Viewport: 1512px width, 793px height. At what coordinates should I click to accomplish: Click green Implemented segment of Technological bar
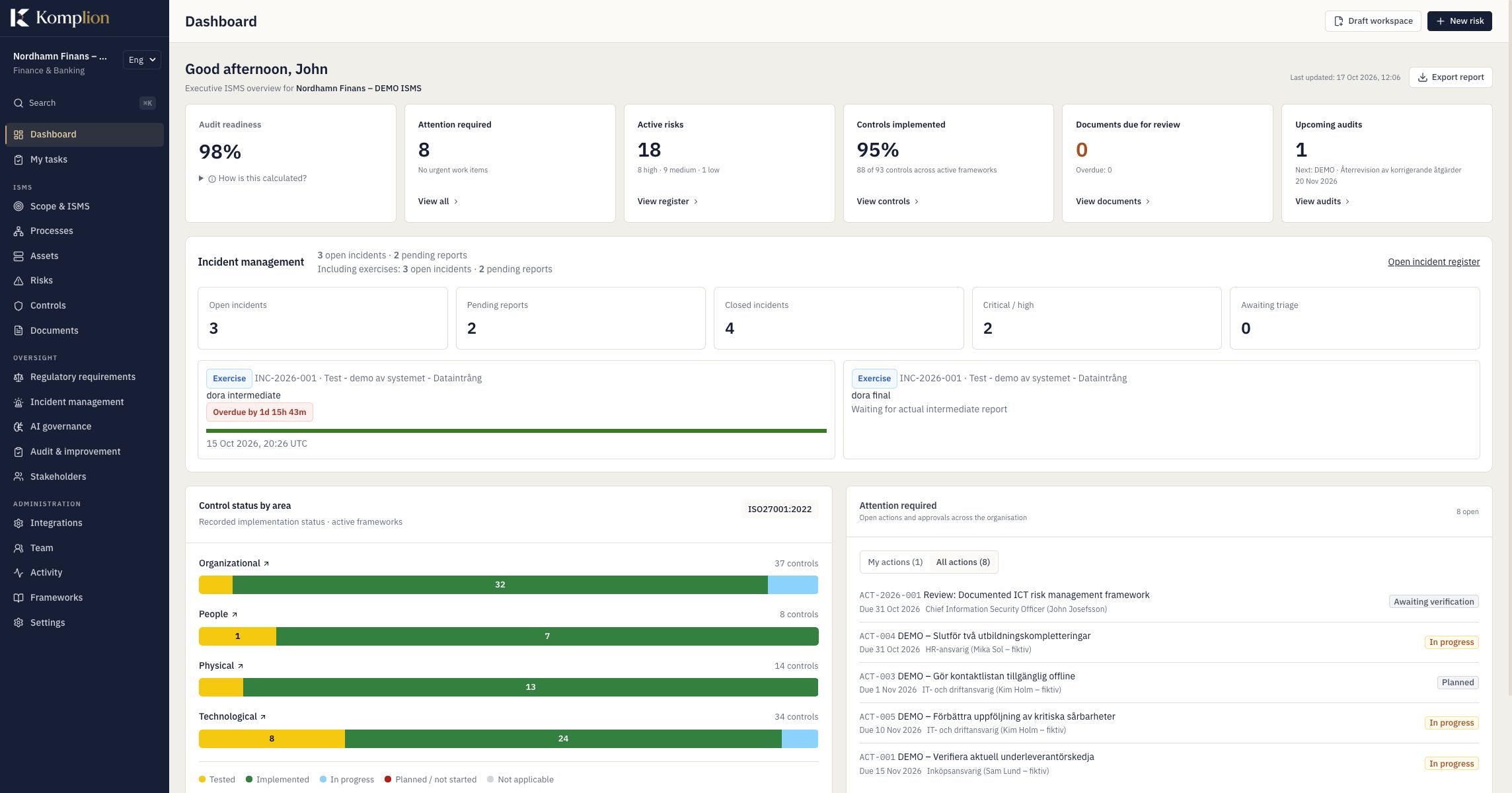(563, 739)
